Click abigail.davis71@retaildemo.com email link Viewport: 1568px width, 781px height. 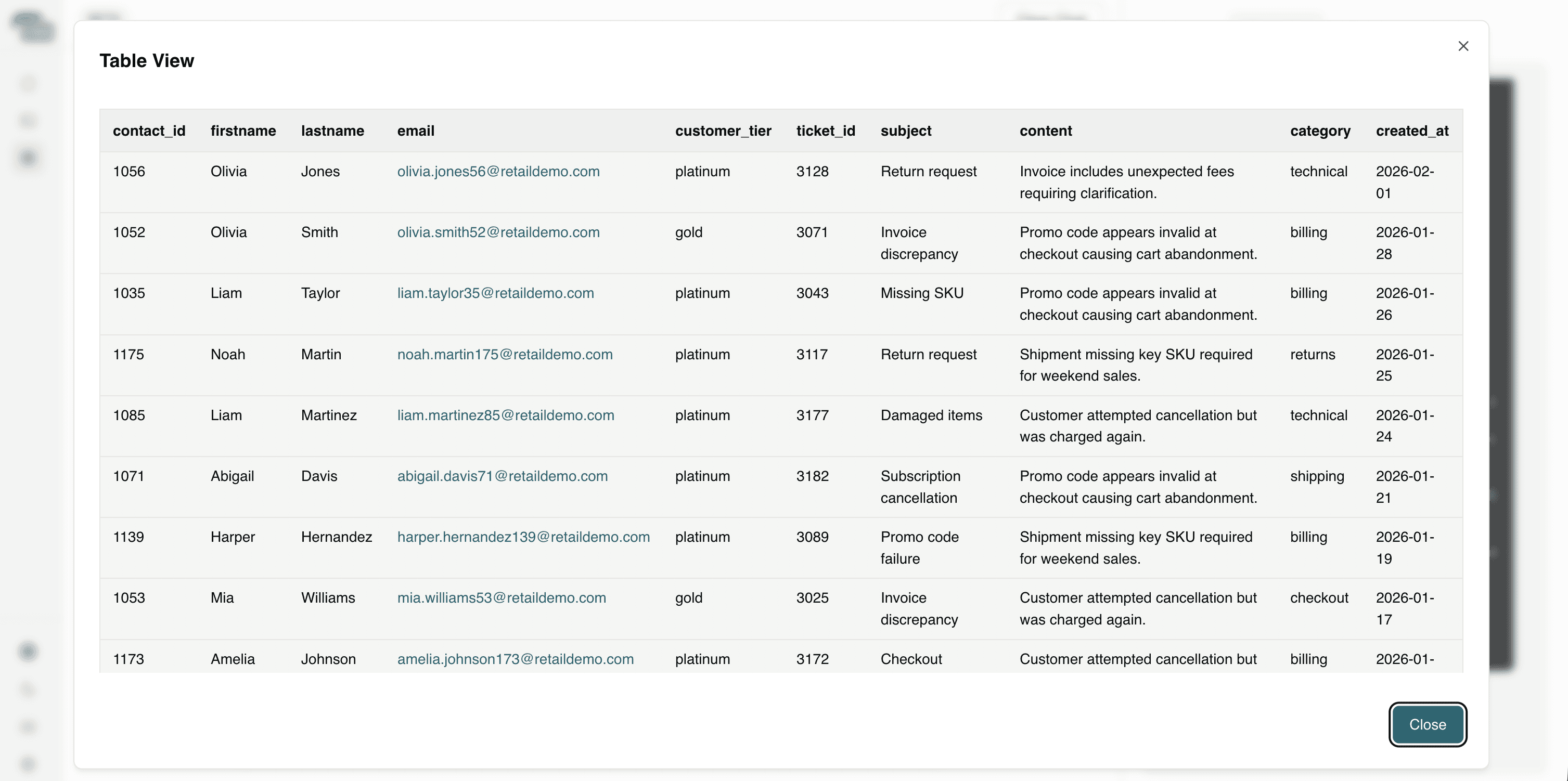(502, 476)
